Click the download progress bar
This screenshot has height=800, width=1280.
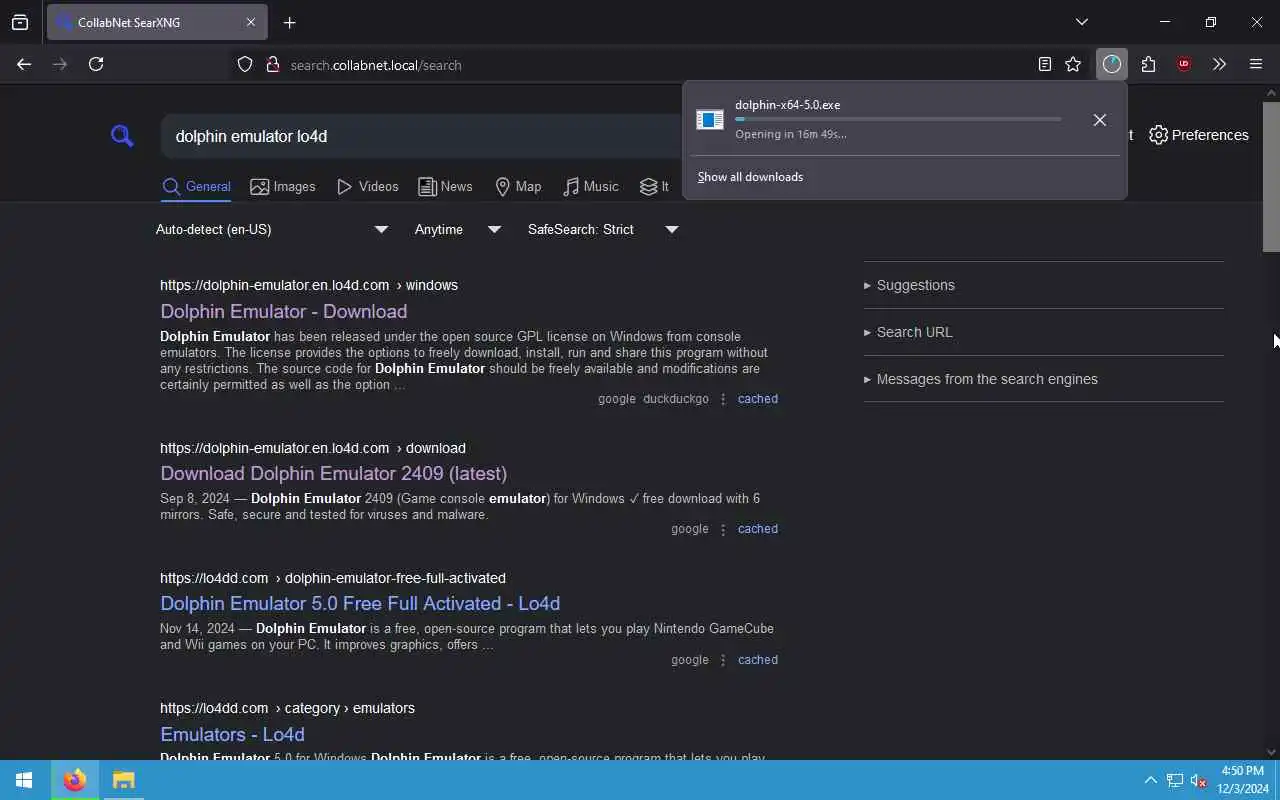pyautogui.click(x=898, y=119)
